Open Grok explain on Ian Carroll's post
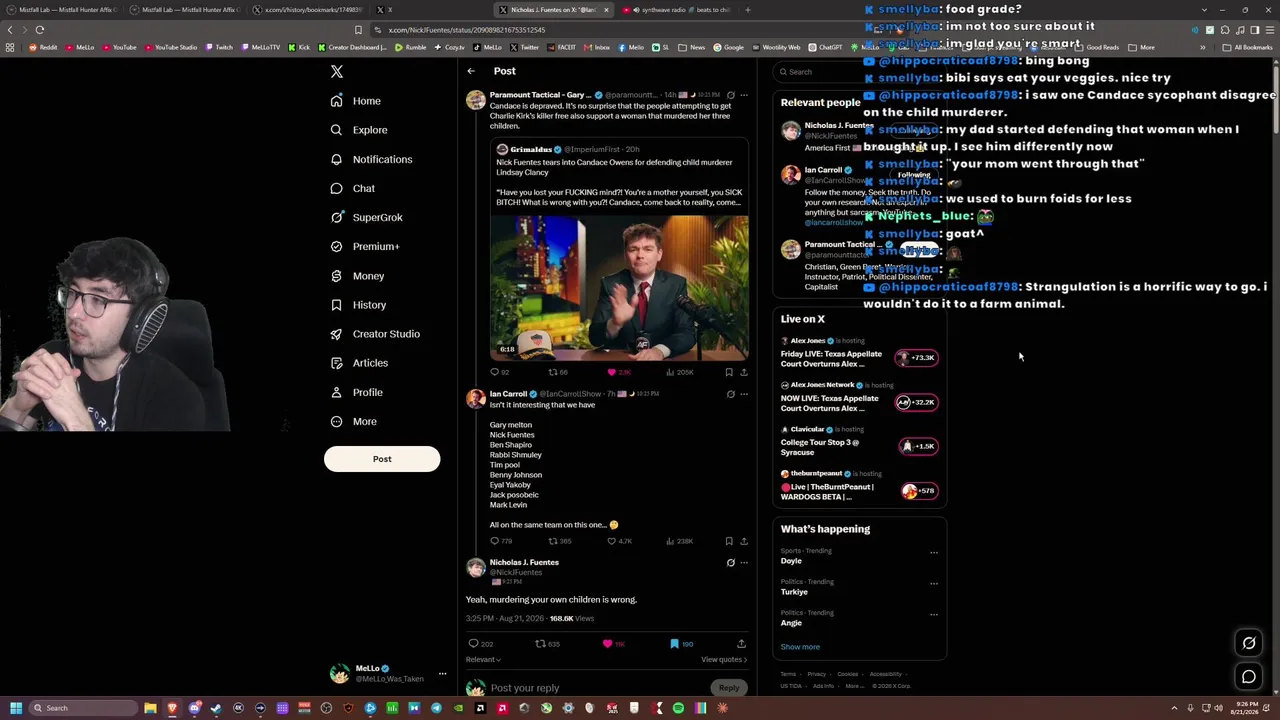Screen dimensions: 1280x720 730,394
